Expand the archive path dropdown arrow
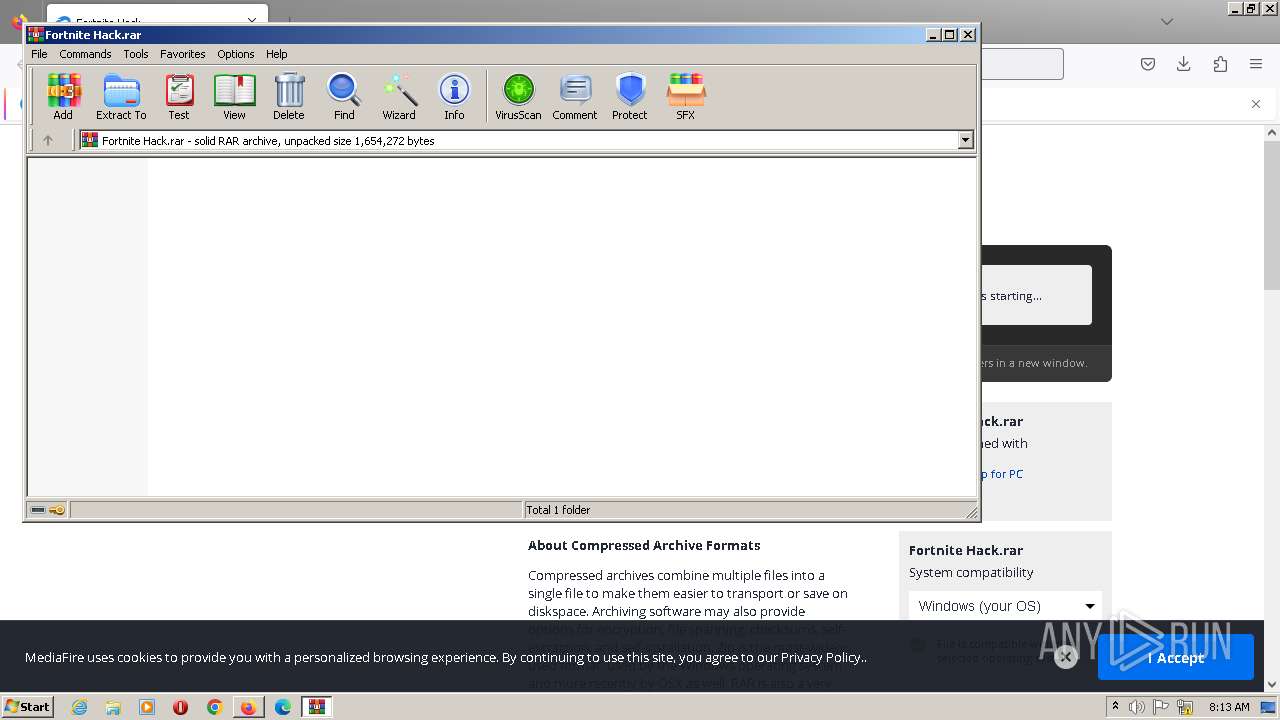This screenshot has width=1280, height=720. point(965,141)
